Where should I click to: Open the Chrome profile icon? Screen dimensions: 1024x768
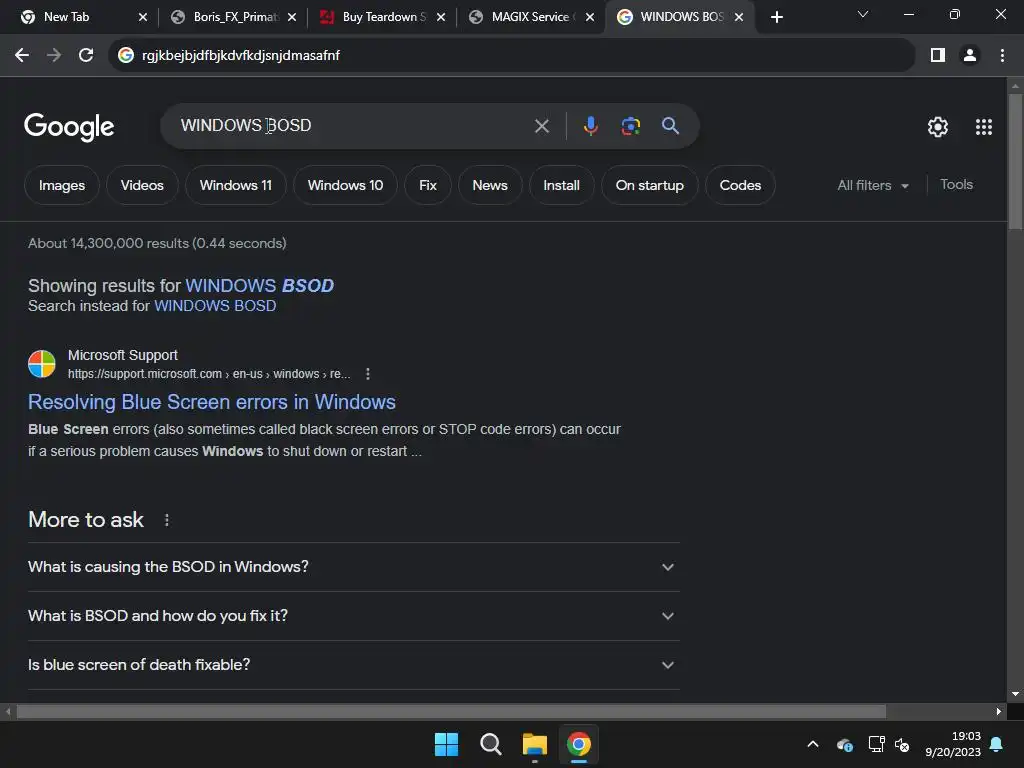click(x=970, y=56)
